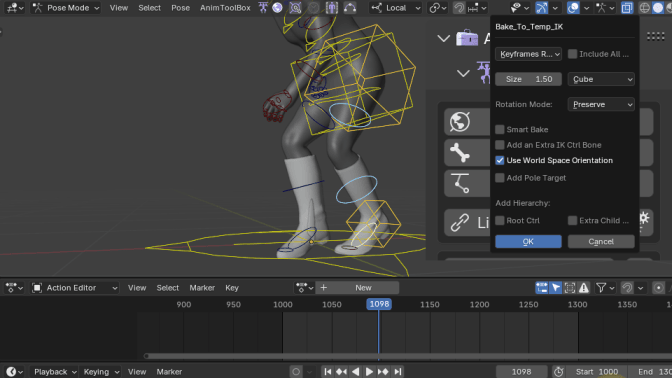Collapse the AnimToolBox panel chevron
The height and width of the screenshot is (378, 672).
click(443, 39)
